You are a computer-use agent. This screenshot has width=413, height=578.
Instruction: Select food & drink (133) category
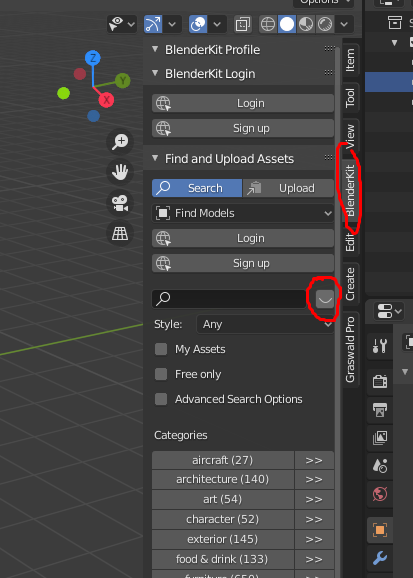(x=223, y=559)
